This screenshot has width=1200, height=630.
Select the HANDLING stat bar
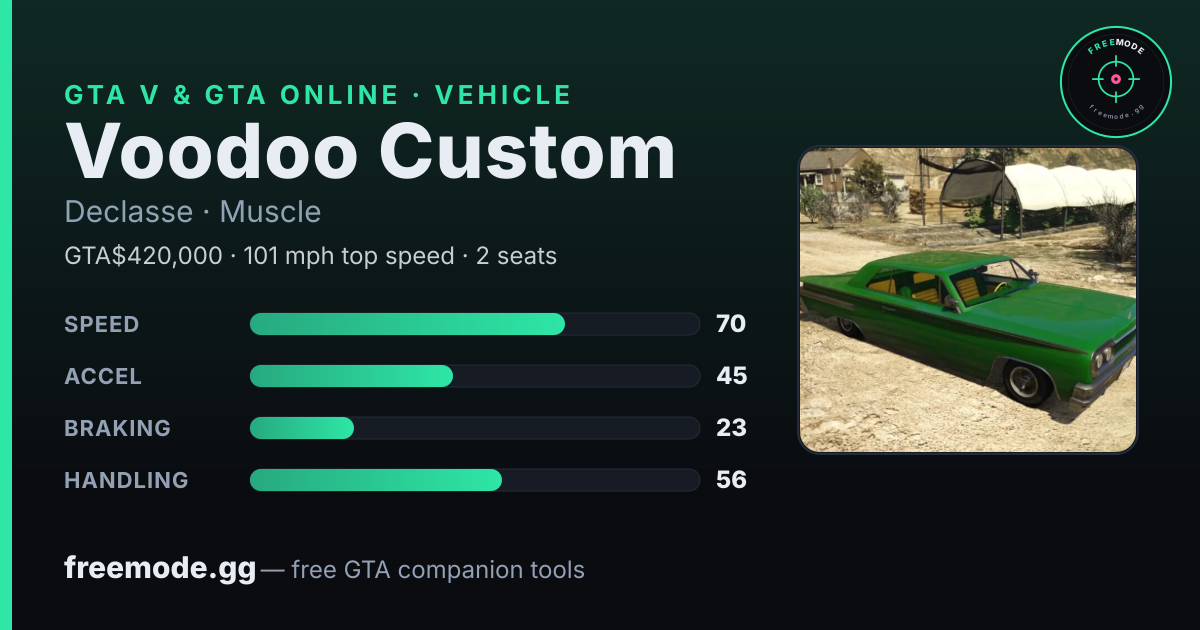click(474, 480)
